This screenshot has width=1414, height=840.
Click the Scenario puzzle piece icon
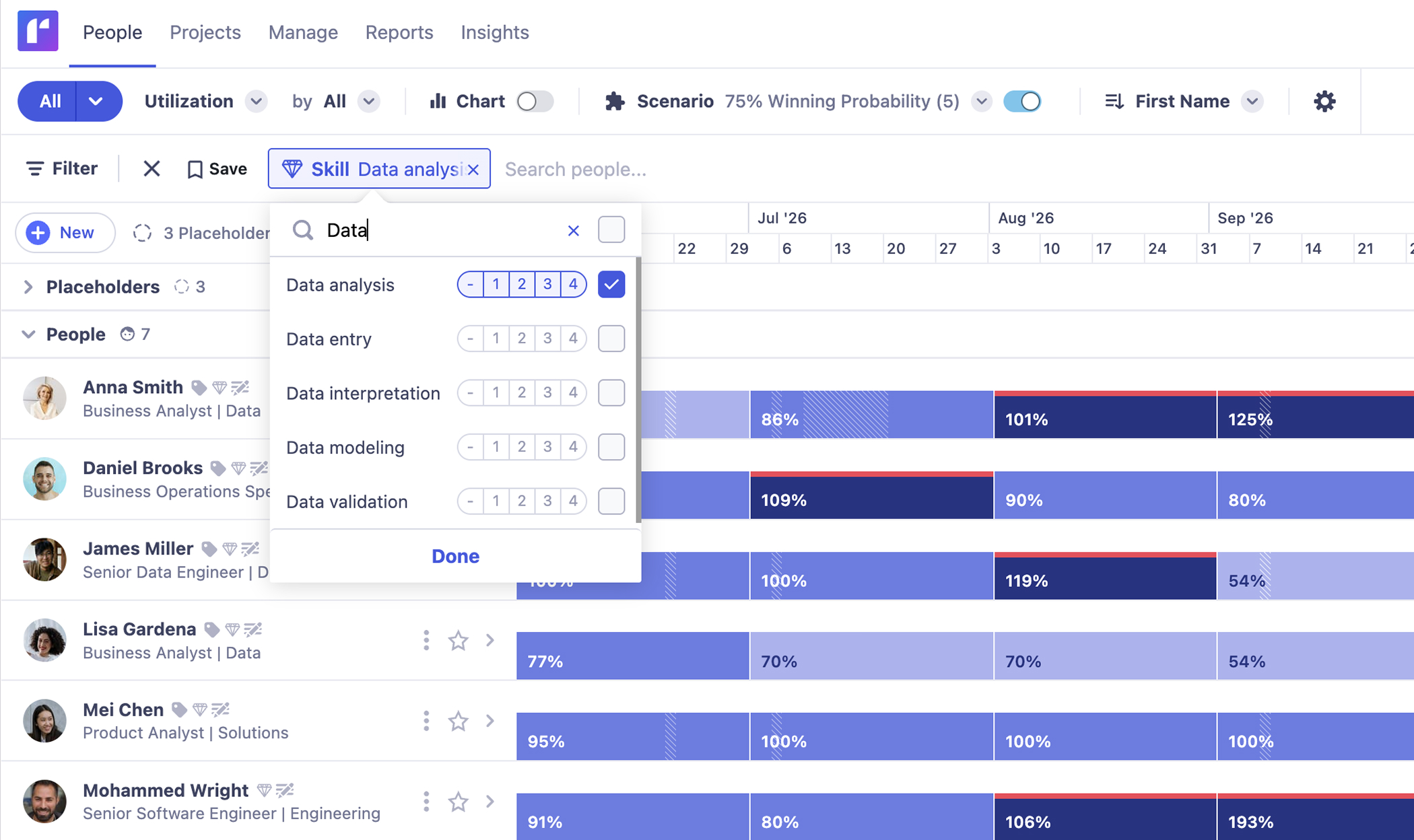pos(614,102)
